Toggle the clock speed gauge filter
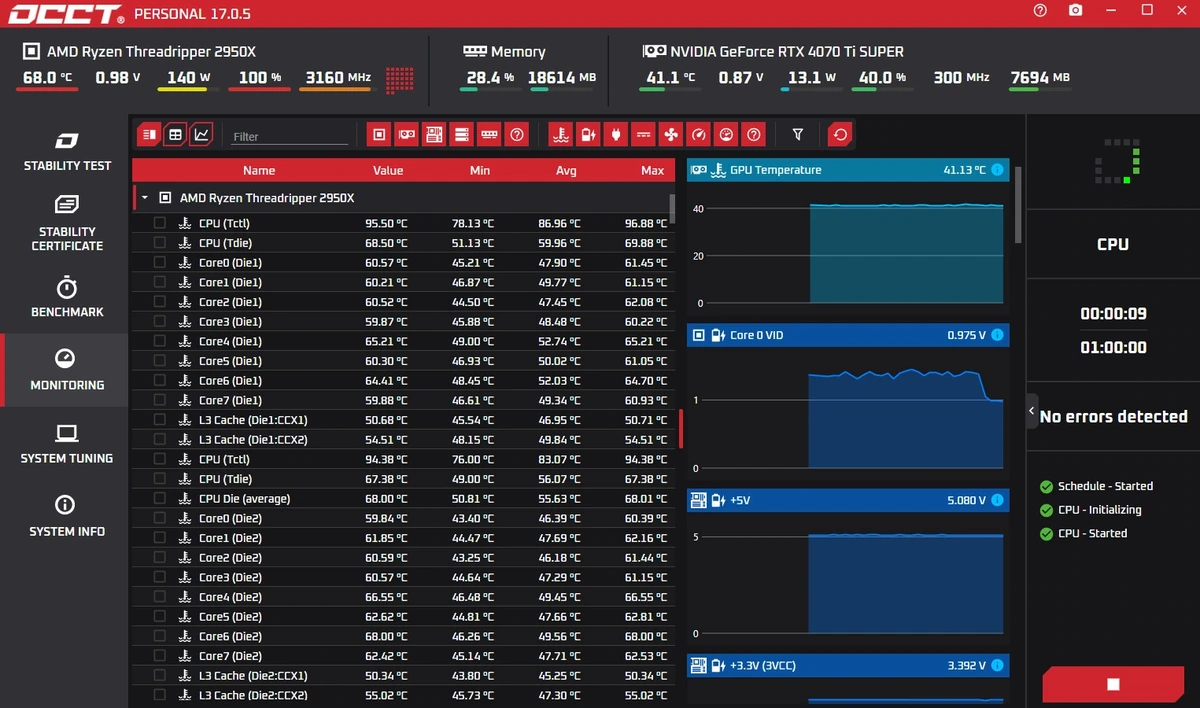The image size is (1200, 708). pyautogui.click(x=699, y=134)
